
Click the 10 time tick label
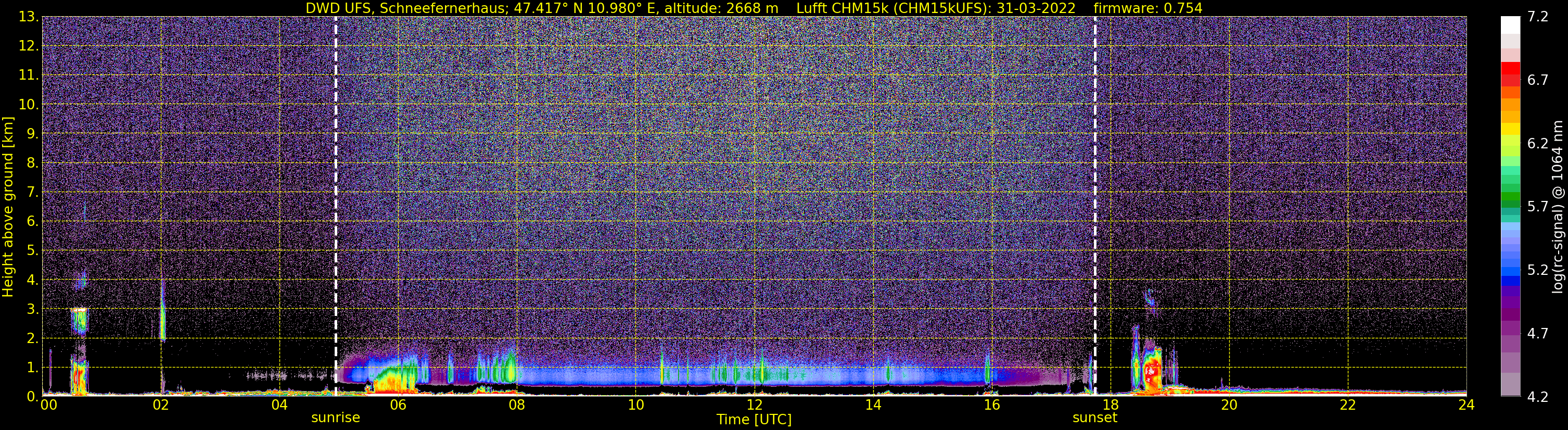point(635,405)
